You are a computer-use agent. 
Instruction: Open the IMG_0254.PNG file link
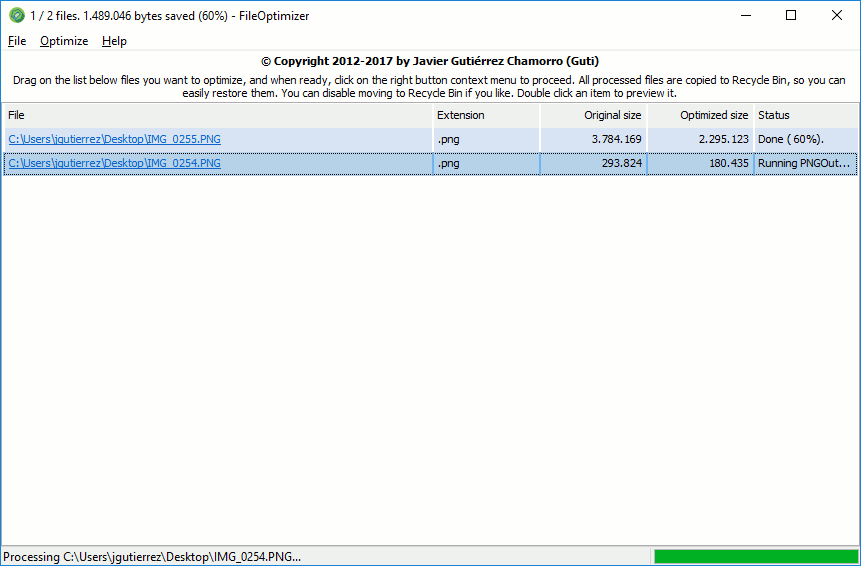click(115, 164)
